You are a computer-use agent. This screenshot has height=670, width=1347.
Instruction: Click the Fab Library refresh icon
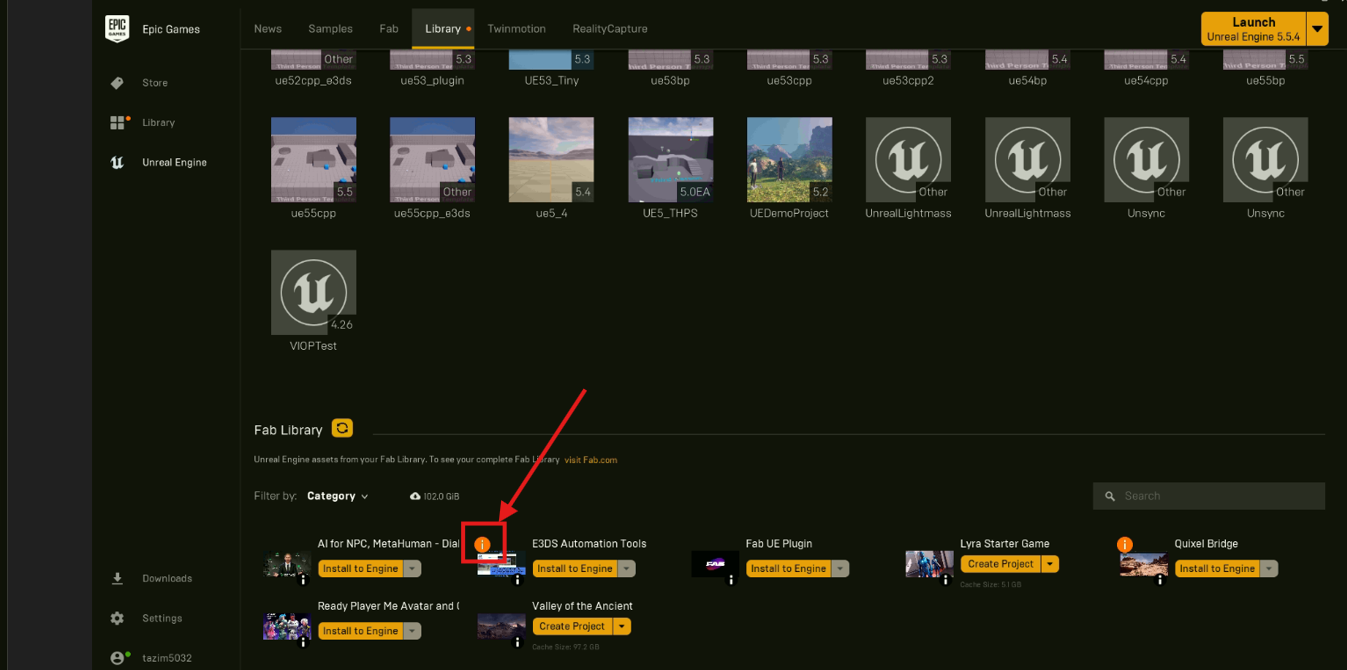342,428
